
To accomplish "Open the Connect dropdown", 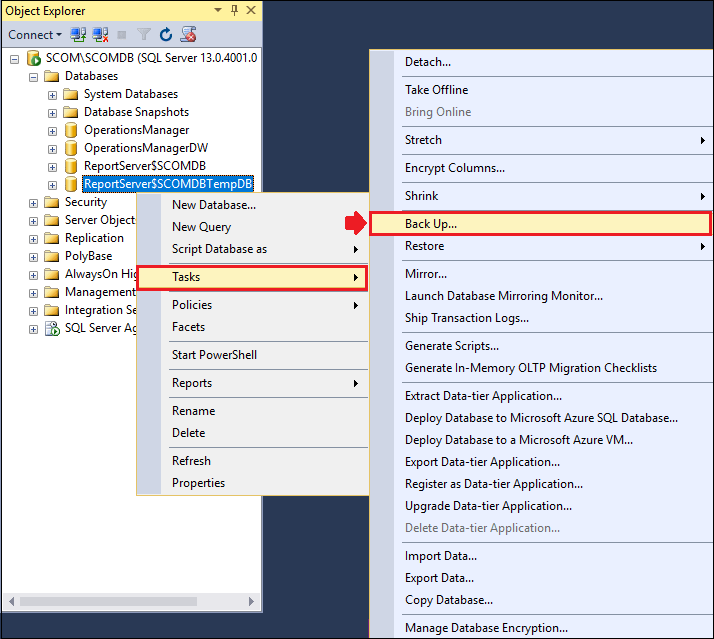I will point(35,35).
